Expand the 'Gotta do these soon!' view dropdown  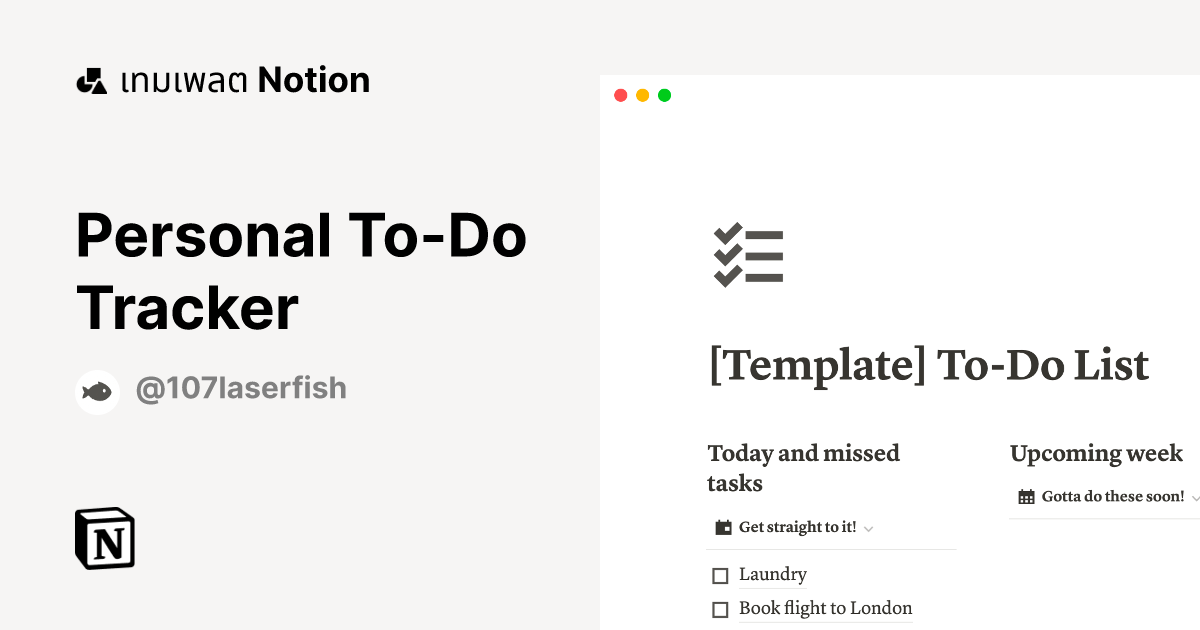click(x=1194, y=496)
